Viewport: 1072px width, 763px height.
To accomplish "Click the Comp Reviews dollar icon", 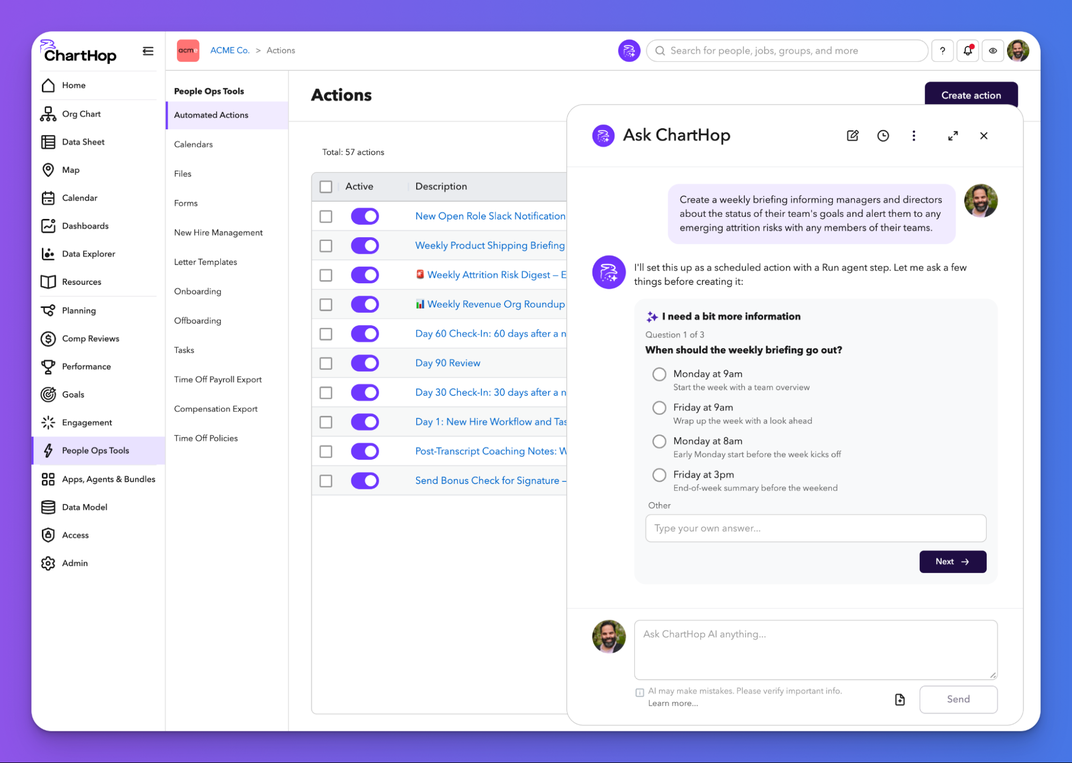I will [x=48, y=339].
